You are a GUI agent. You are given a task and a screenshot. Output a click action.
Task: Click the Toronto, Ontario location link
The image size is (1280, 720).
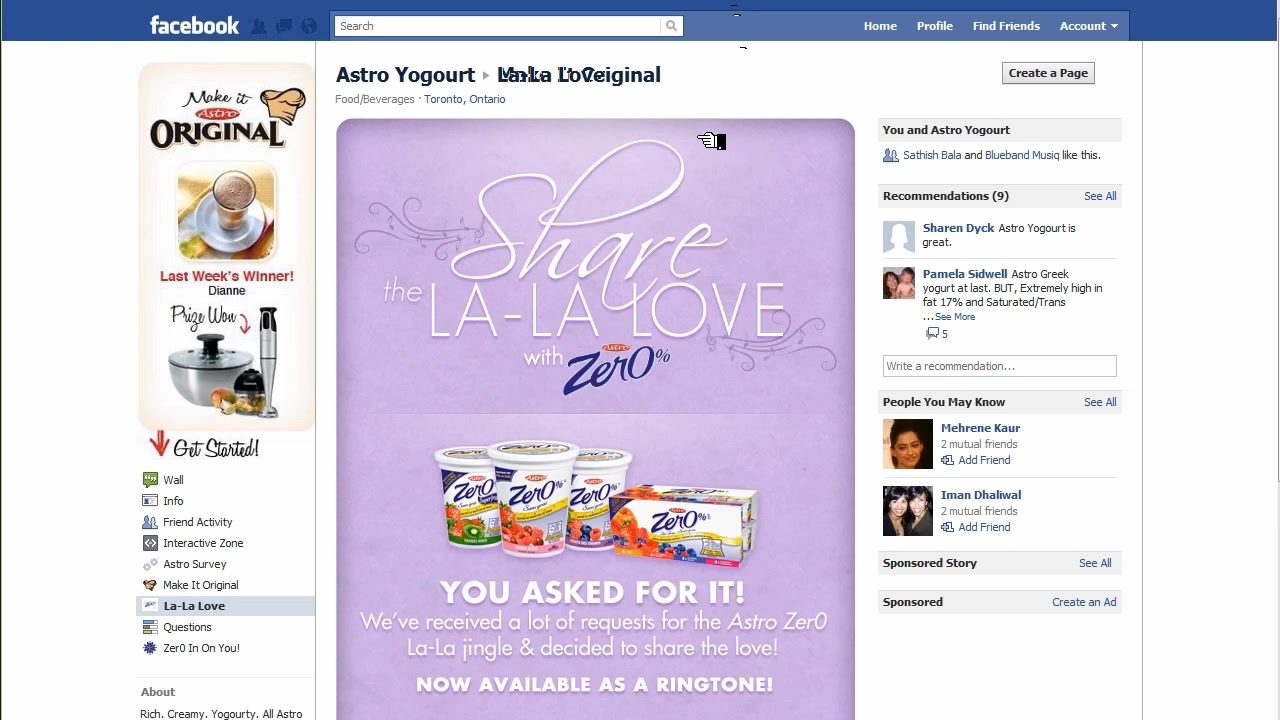pos(465,99)
